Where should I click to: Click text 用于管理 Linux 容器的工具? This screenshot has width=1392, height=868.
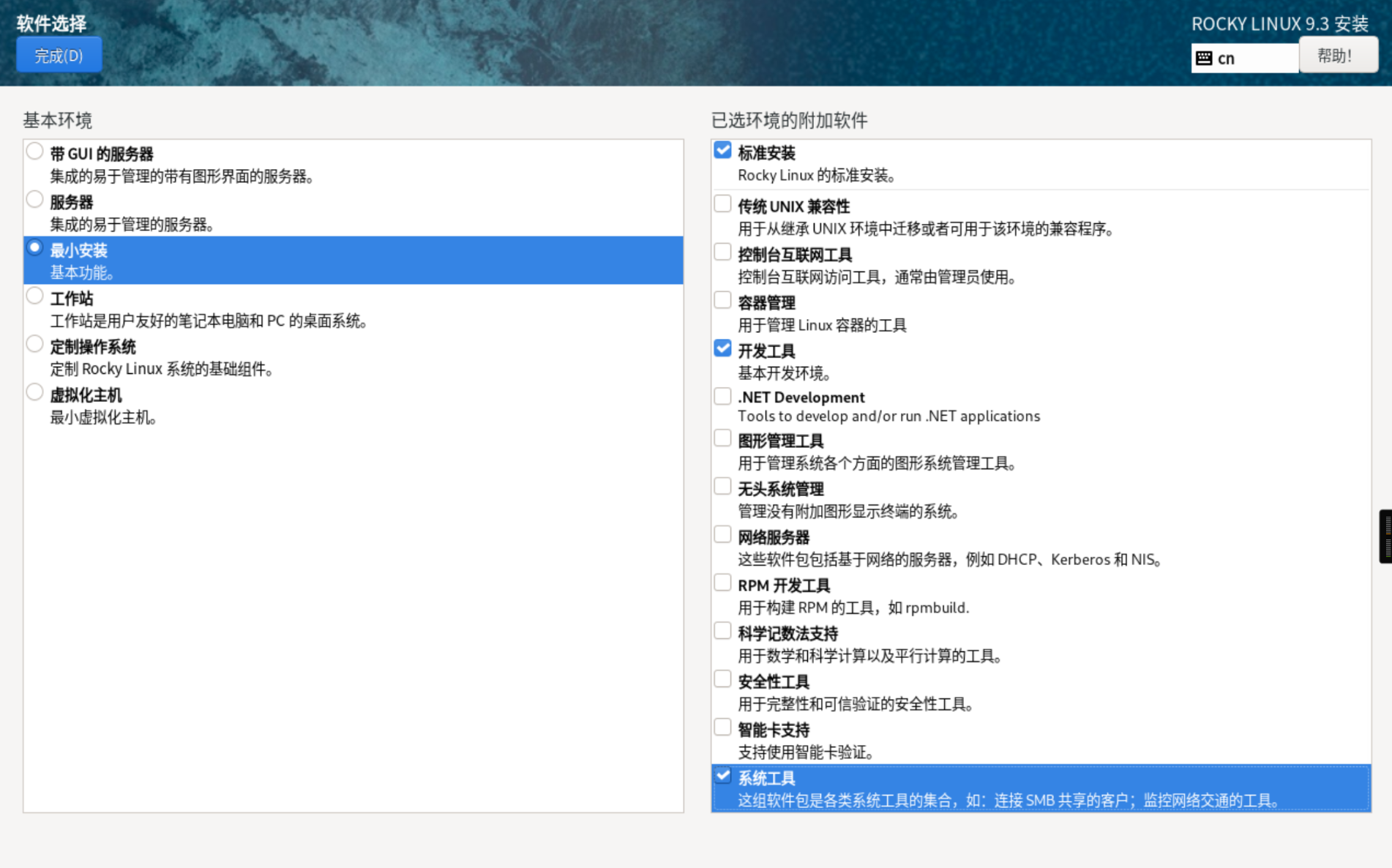coord(822,326)
